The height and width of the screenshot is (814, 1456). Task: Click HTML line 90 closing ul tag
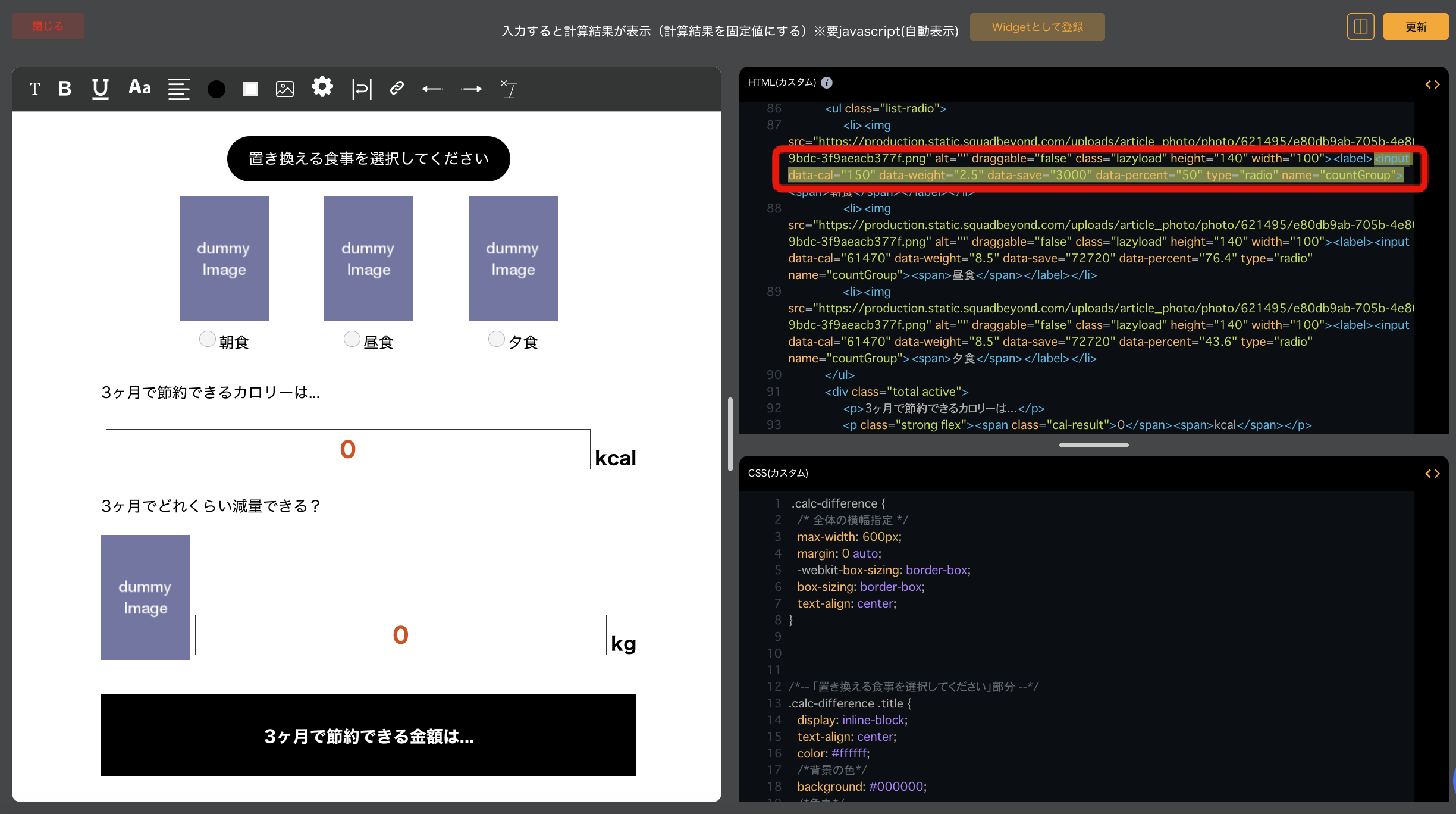839,375
